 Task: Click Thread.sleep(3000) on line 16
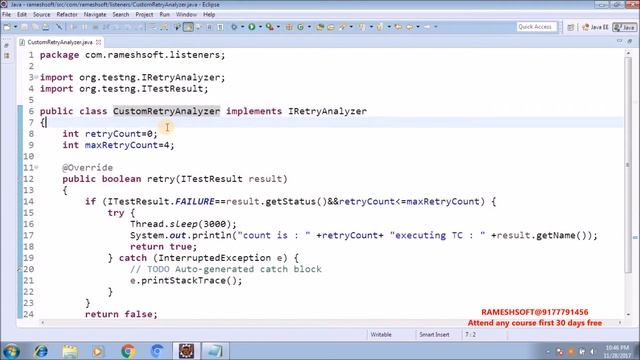tap(183, 224)
